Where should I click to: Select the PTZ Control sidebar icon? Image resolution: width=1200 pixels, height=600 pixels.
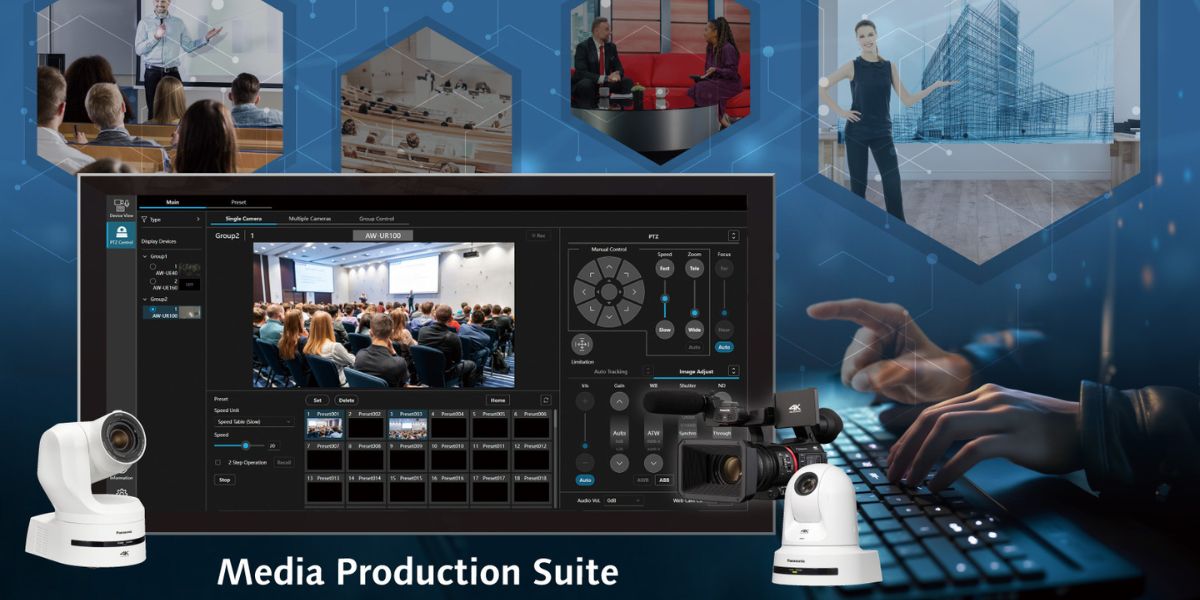[x=120, y=234]
